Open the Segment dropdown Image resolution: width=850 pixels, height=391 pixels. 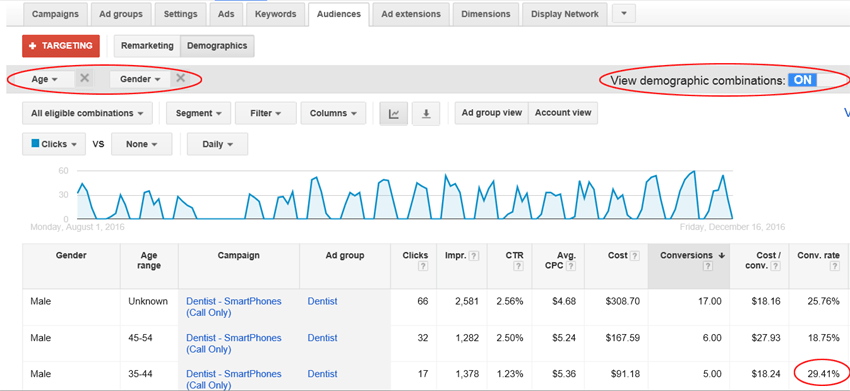click(198, 113)
